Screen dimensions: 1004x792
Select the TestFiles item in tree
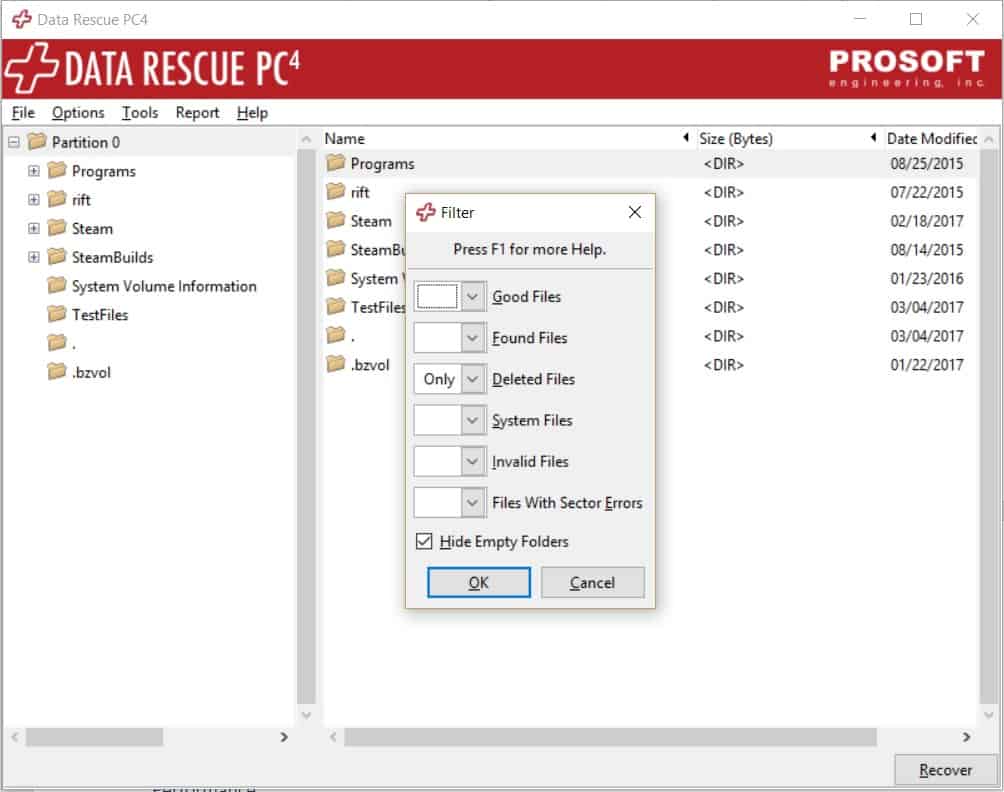pos(100,314)
